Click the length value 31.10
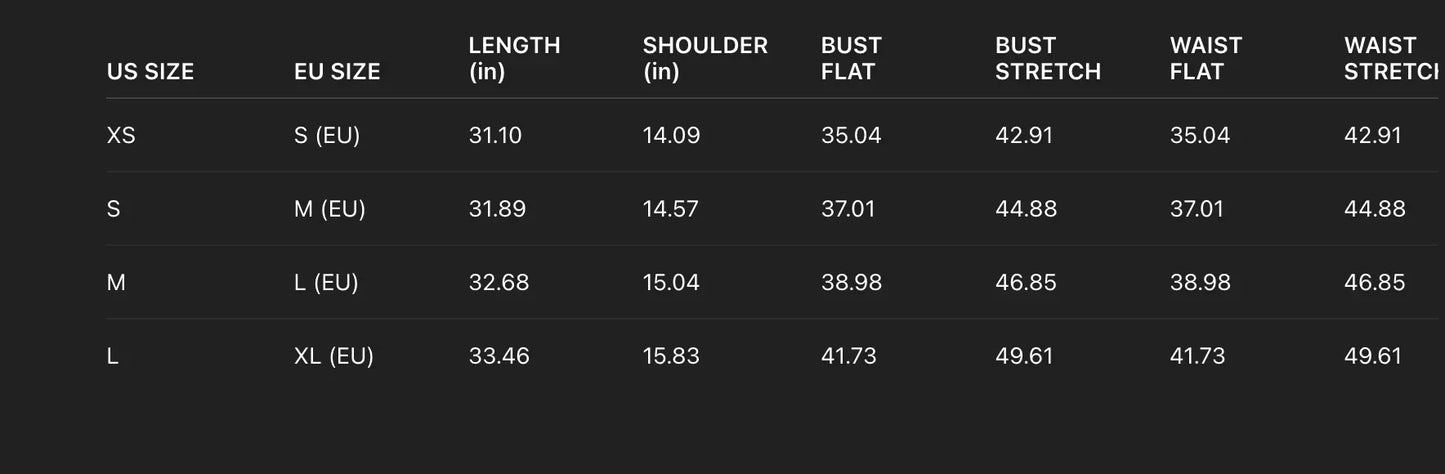 coord(495,135)
